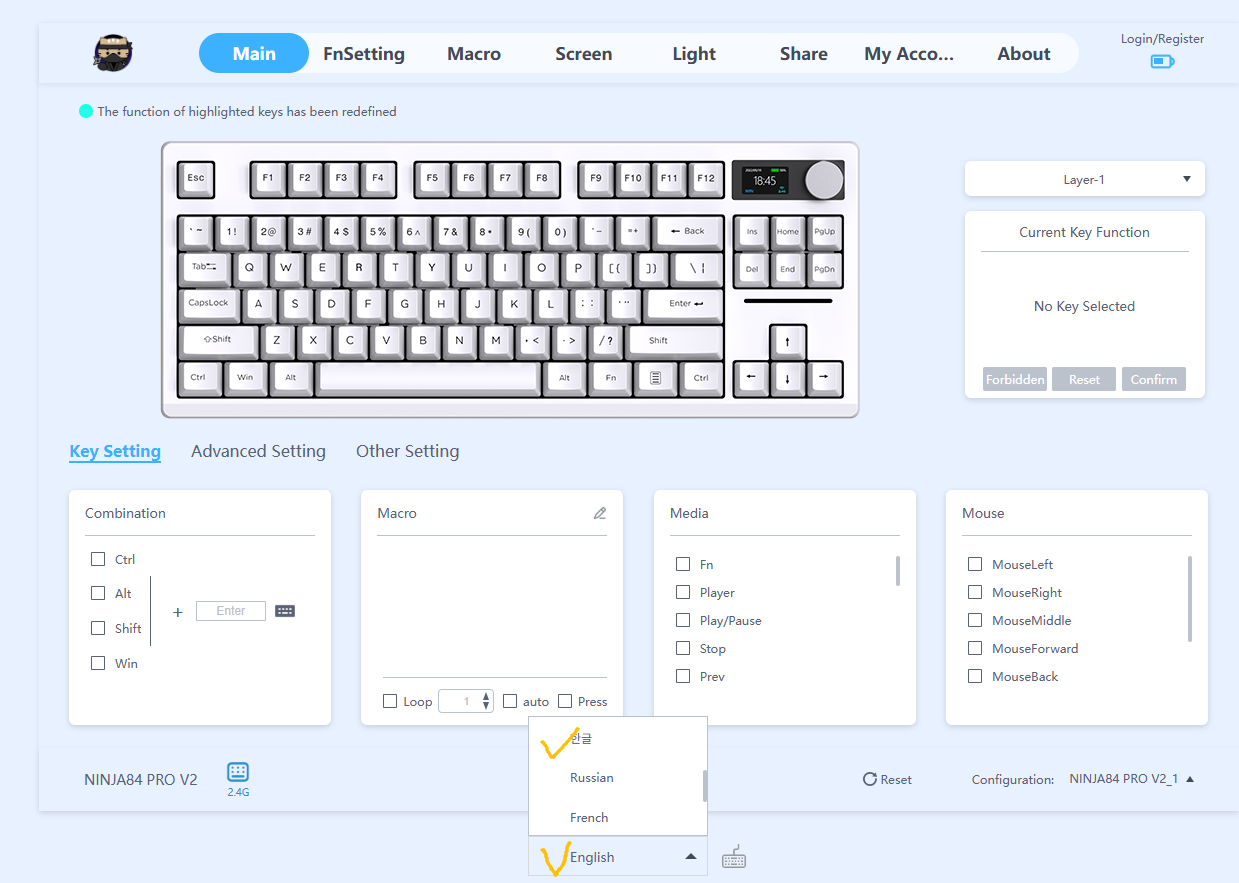Select the menu key next to Fn

pos(656,379)
